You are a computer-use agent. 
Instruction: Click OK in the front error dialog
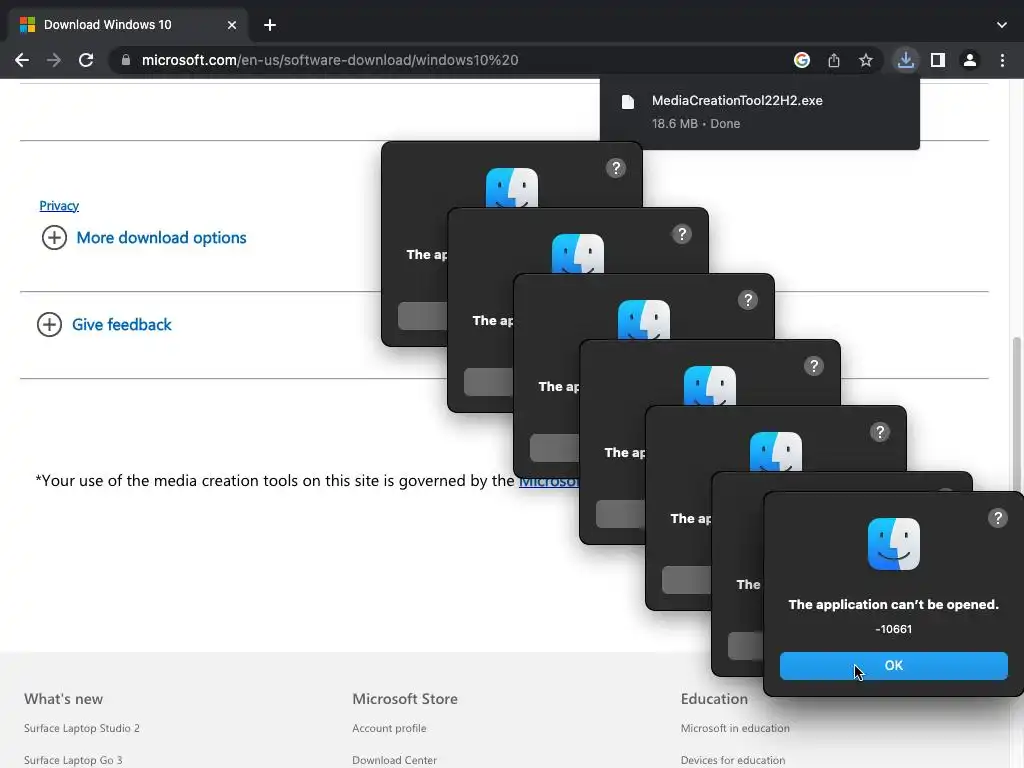pyautogui.click(x=893, y=665)
